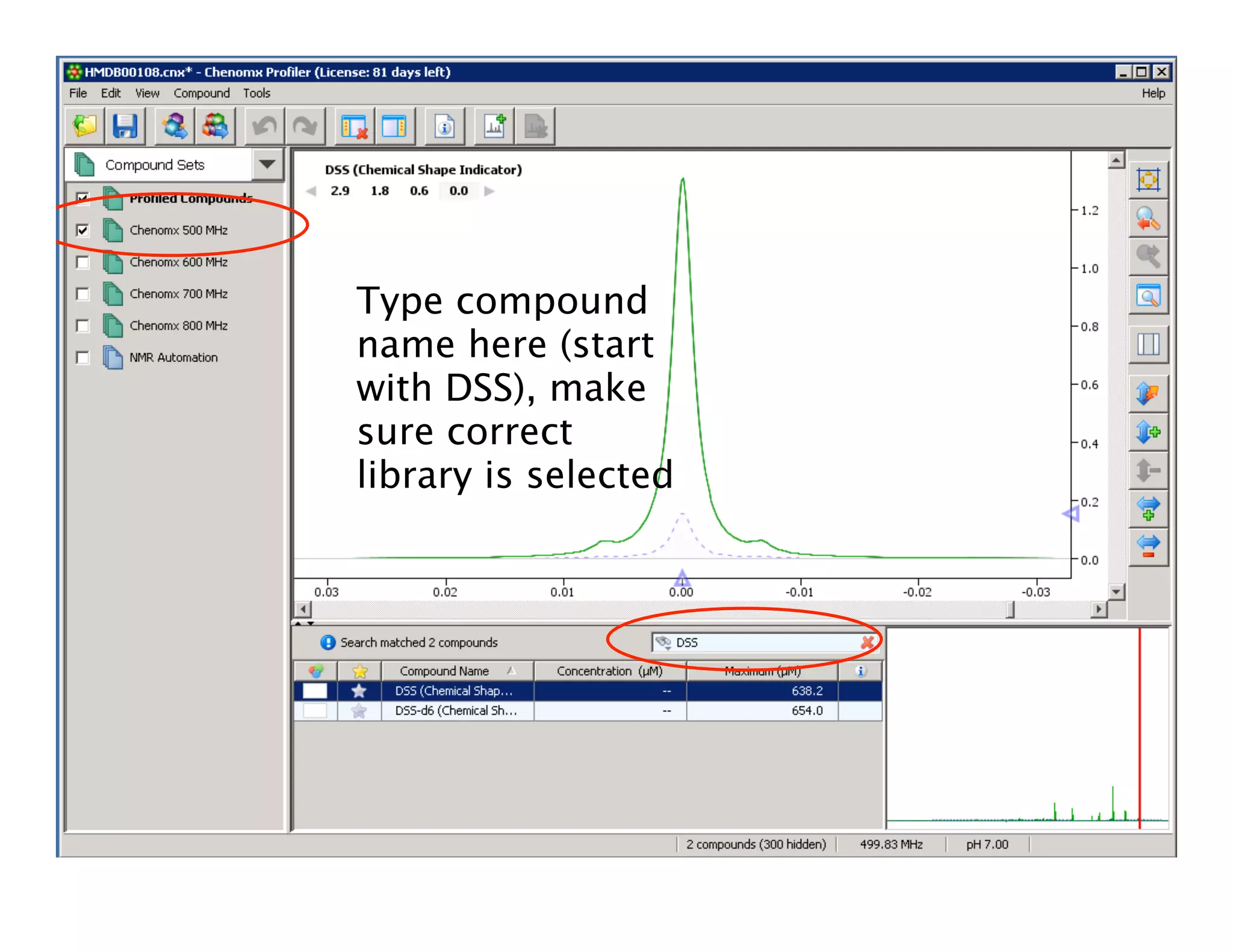Click the spectrum vertical scrollbar up arrow
The image size is (1233, 952).
click(x=1116, y=160)
